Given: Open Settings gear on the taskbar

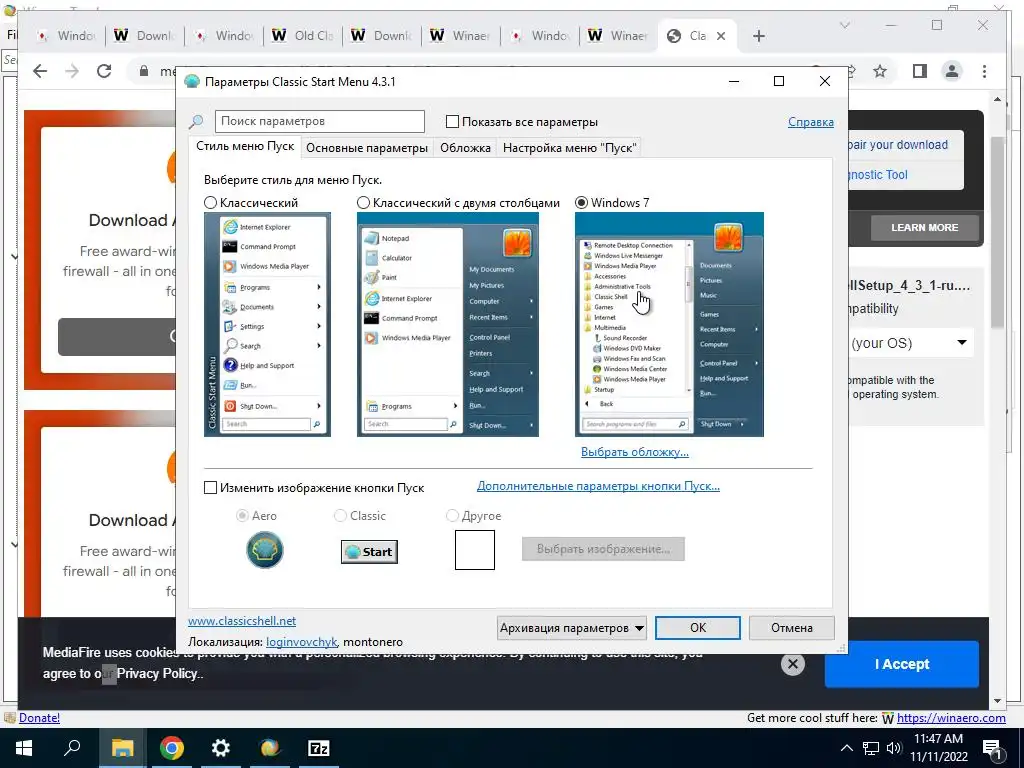Looking at the screenshot, I should coord(221,748).
